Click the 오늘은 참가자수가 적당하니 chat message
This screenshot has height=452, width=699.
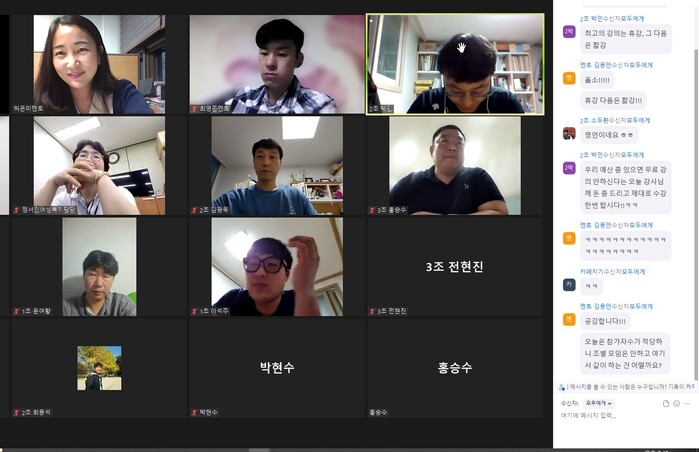(x=625, y=353)
